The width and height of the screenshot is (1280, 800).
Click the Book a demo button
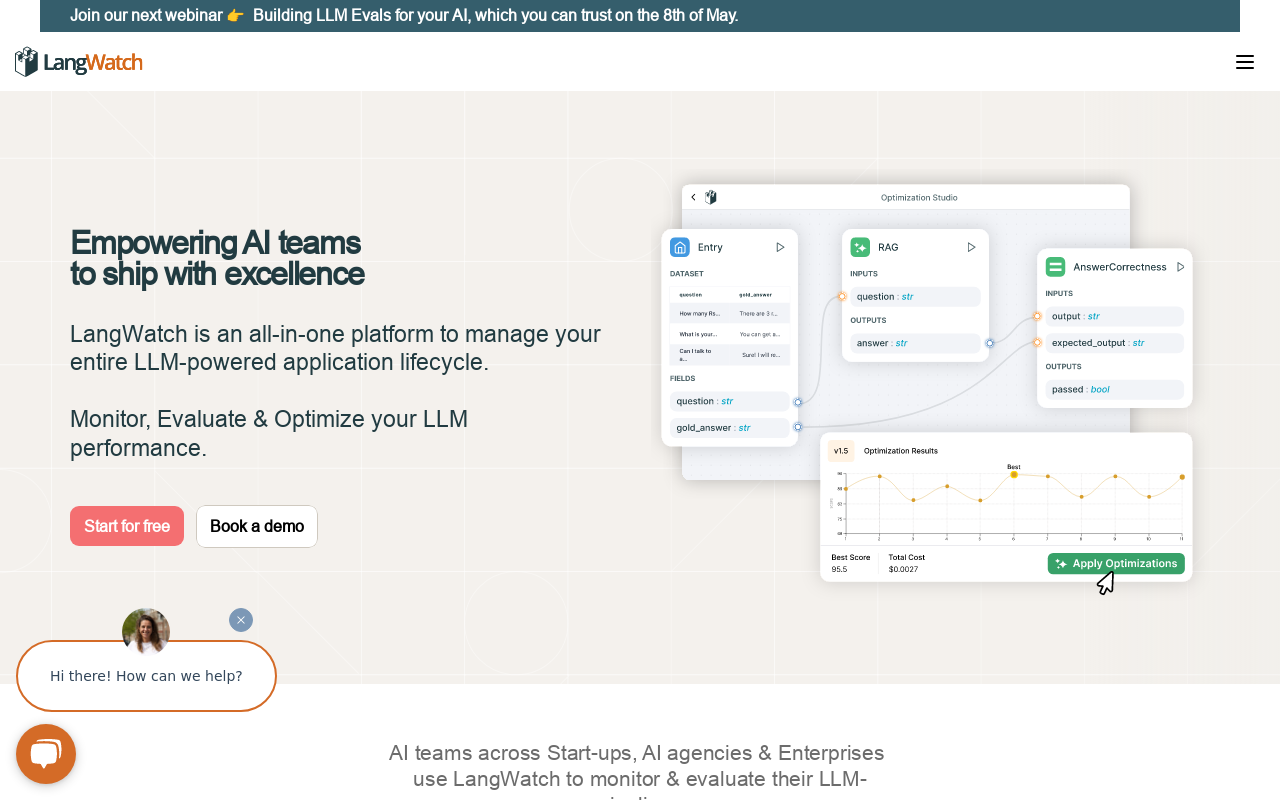[257, 526]
